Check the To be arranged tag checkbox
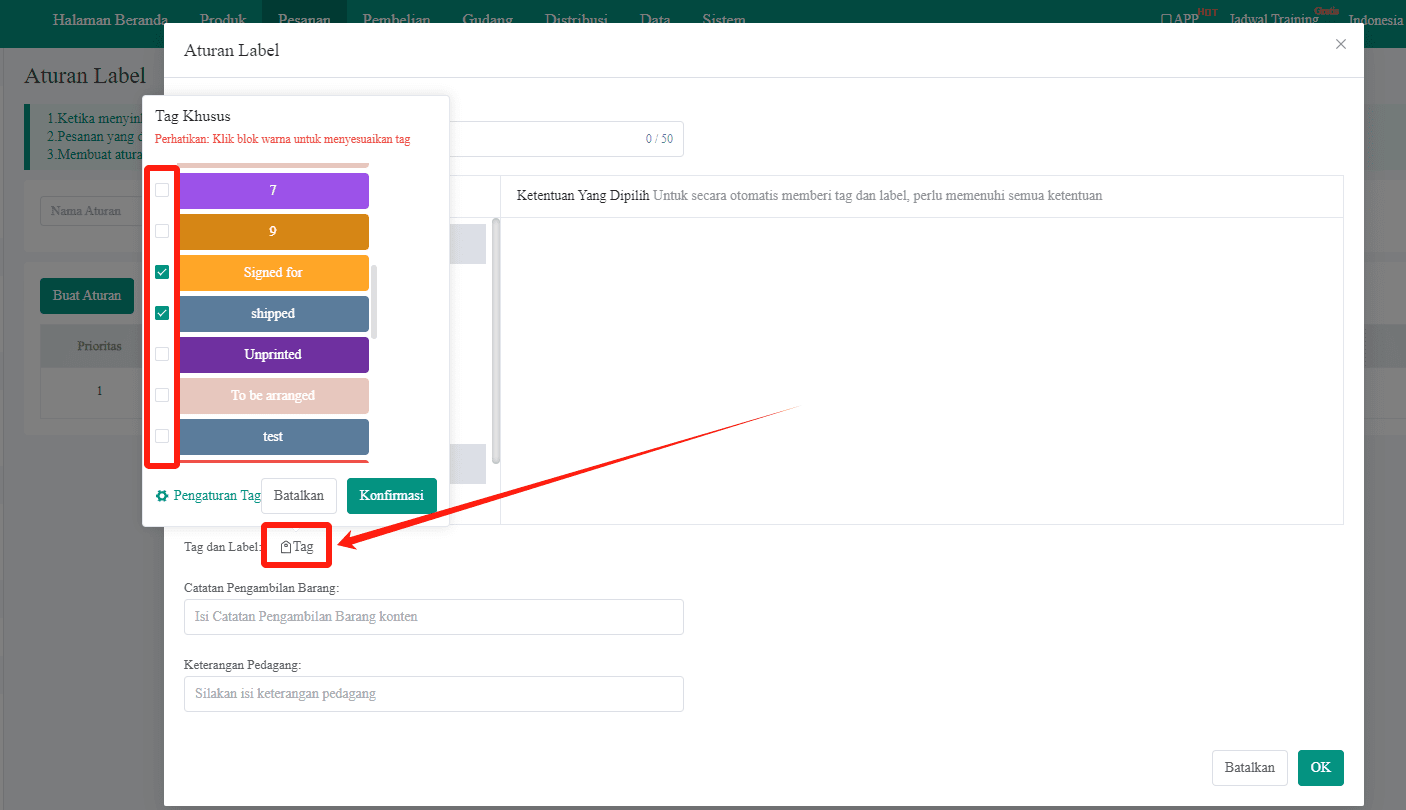Image resolution: width=1406 pixels, height=810 pixels. (x=162, y=395)
